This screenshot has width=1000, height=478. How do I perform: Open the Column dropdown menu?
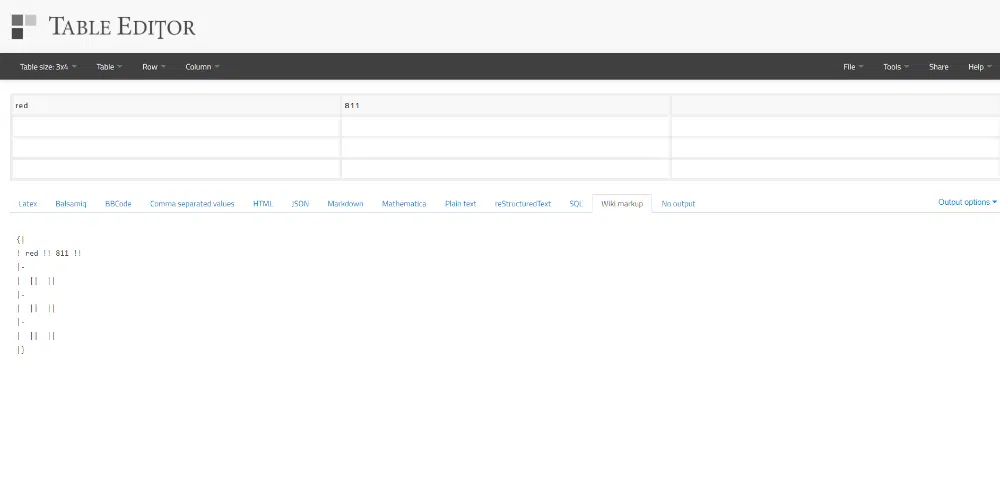pyautogui.click(x=201, y=67)
